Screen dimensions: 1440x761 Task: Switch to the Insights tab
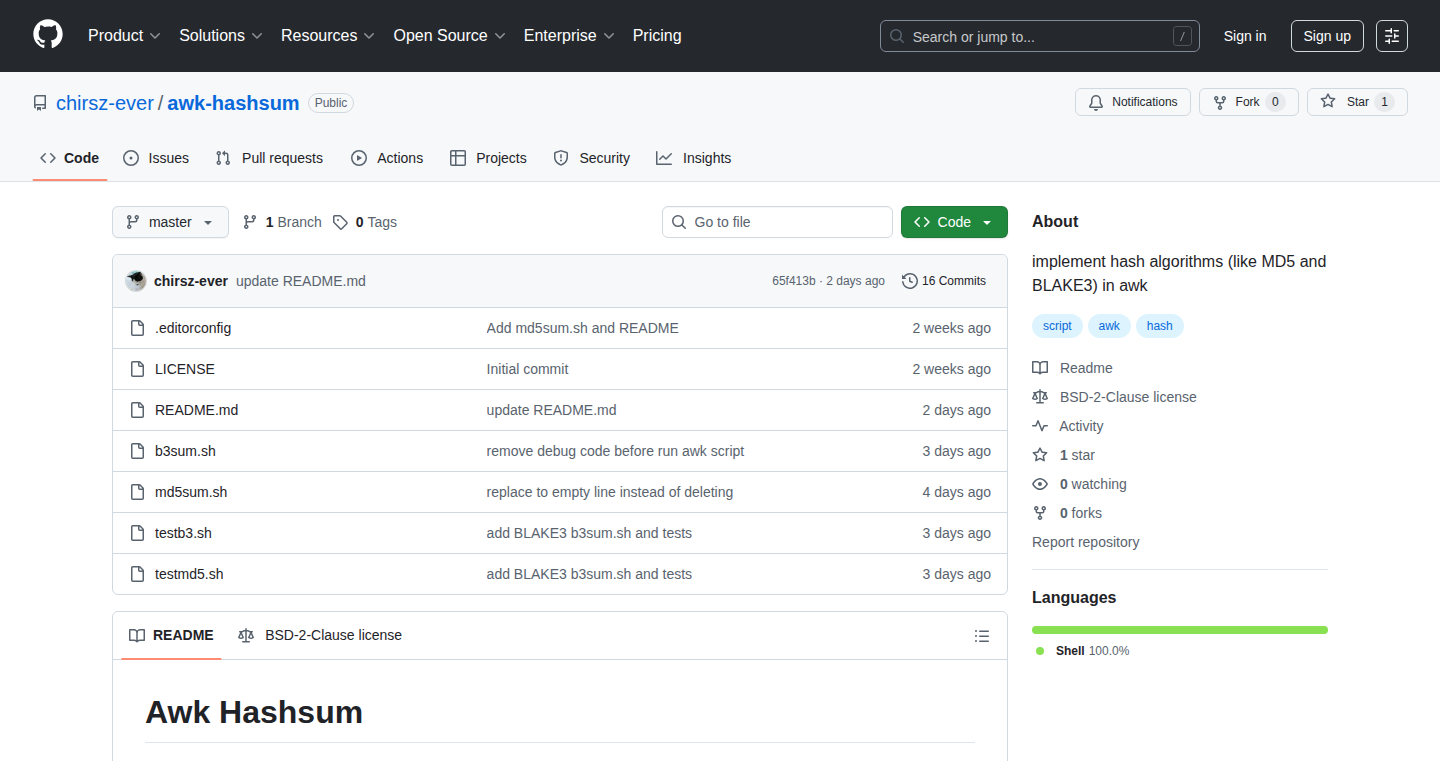point(694,158)
